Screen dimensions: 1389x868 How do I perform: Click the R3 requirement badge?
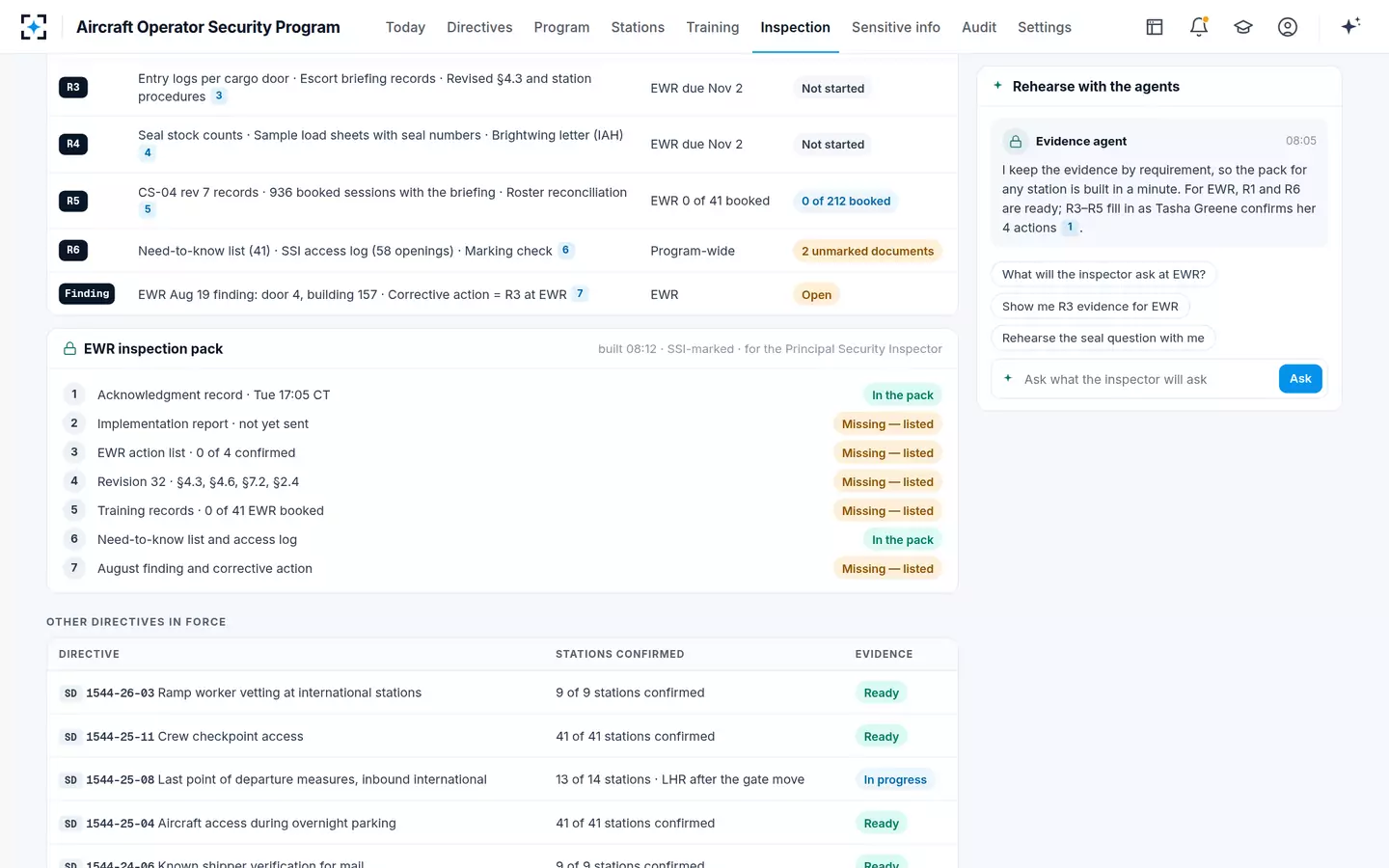point(73,88)
